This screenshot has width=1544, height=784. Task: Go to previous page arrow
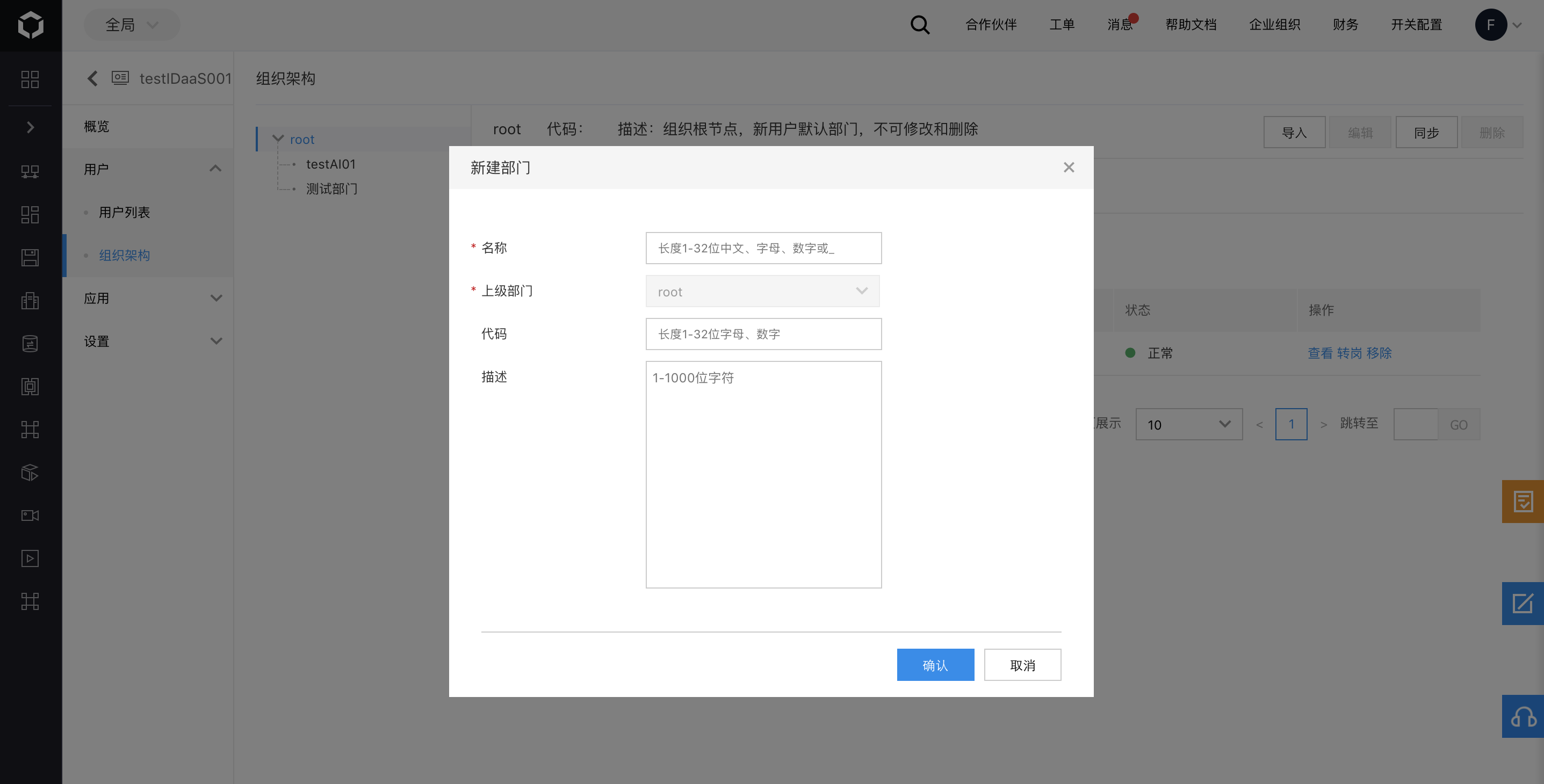(x=1259, y=425)
